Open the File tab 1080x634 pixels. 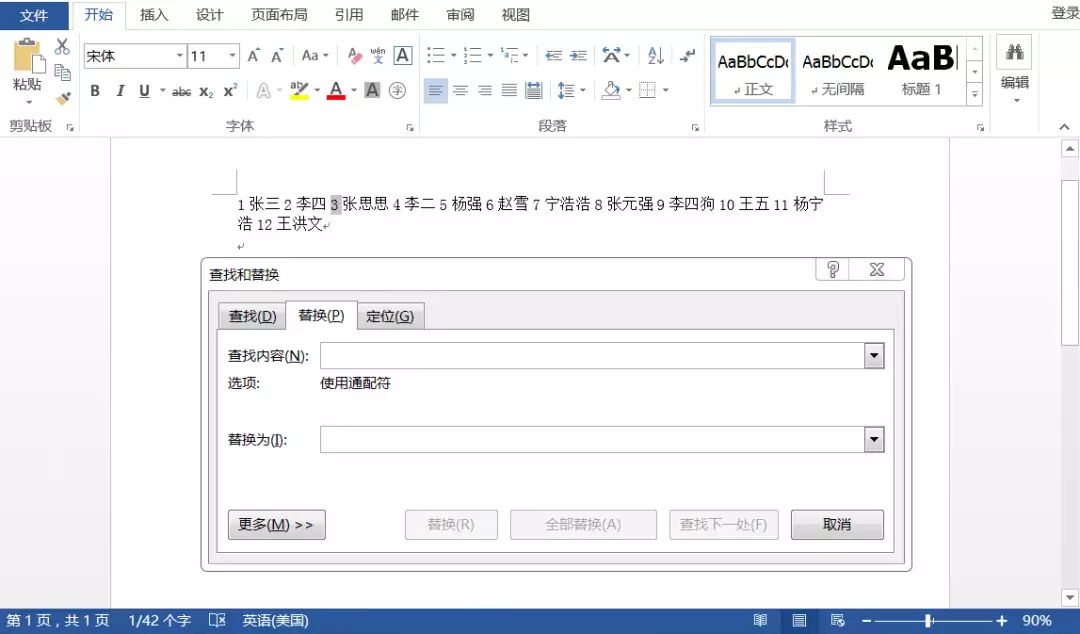tap(34, 15)
